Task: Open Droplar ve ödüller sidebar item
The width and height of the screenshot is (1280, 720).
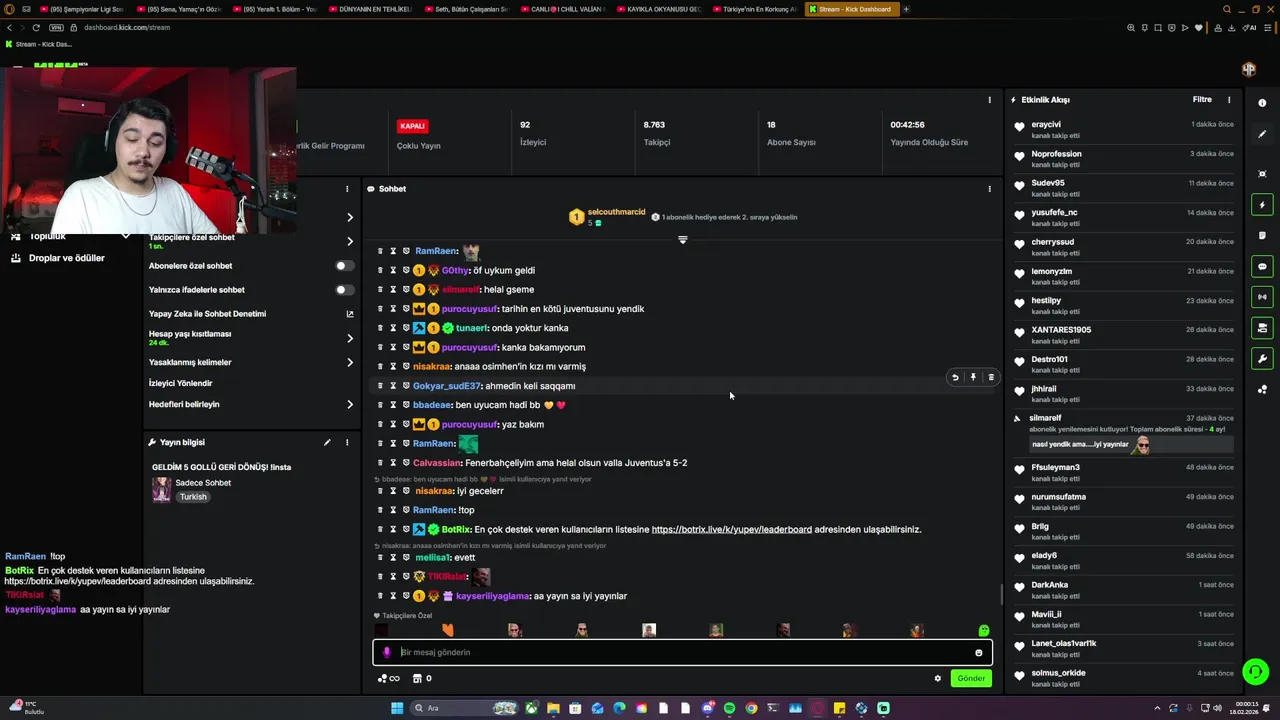Action: (x=66, y=258)
